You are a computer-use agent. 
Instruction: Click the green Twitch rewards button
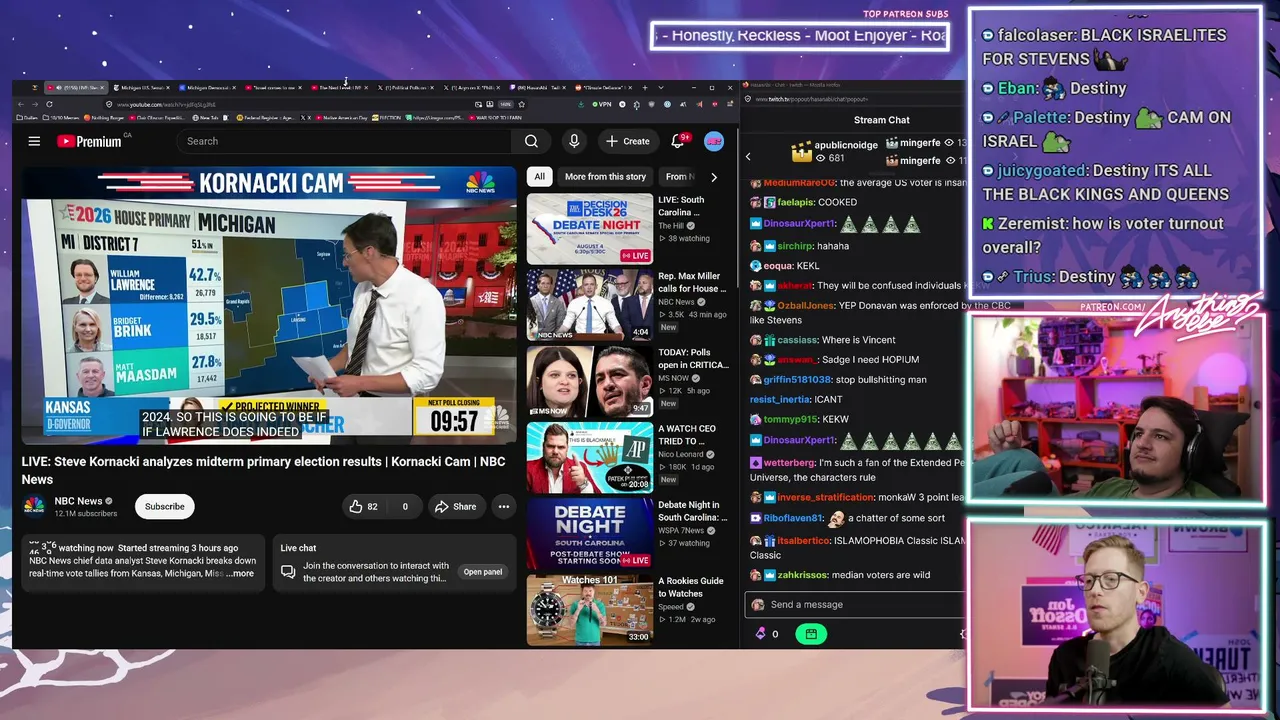click(x=811, y=633)
